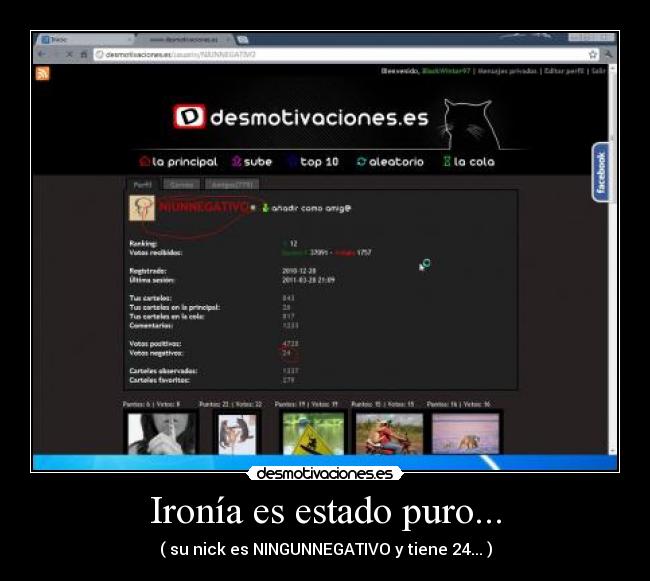Click the Ranking value 12
The height and width of the screenshot is (581, 650).
pos(293,244)
